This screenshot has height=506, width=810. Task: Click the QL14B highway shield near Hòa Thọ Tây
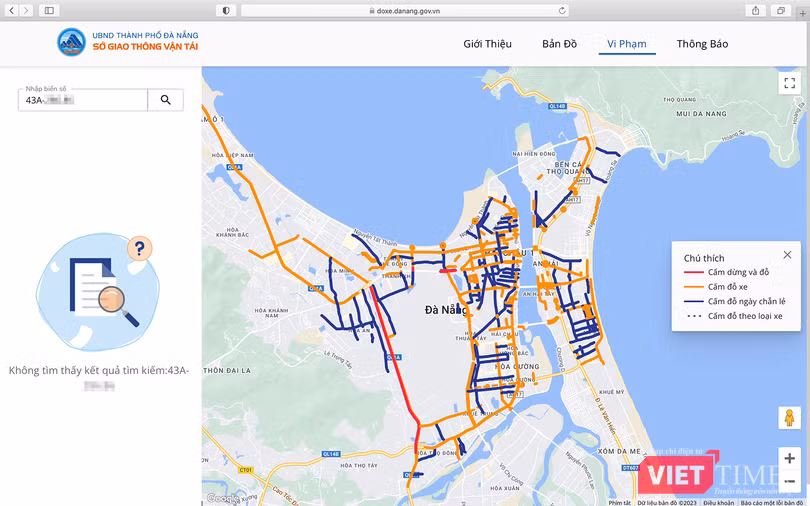331,454
